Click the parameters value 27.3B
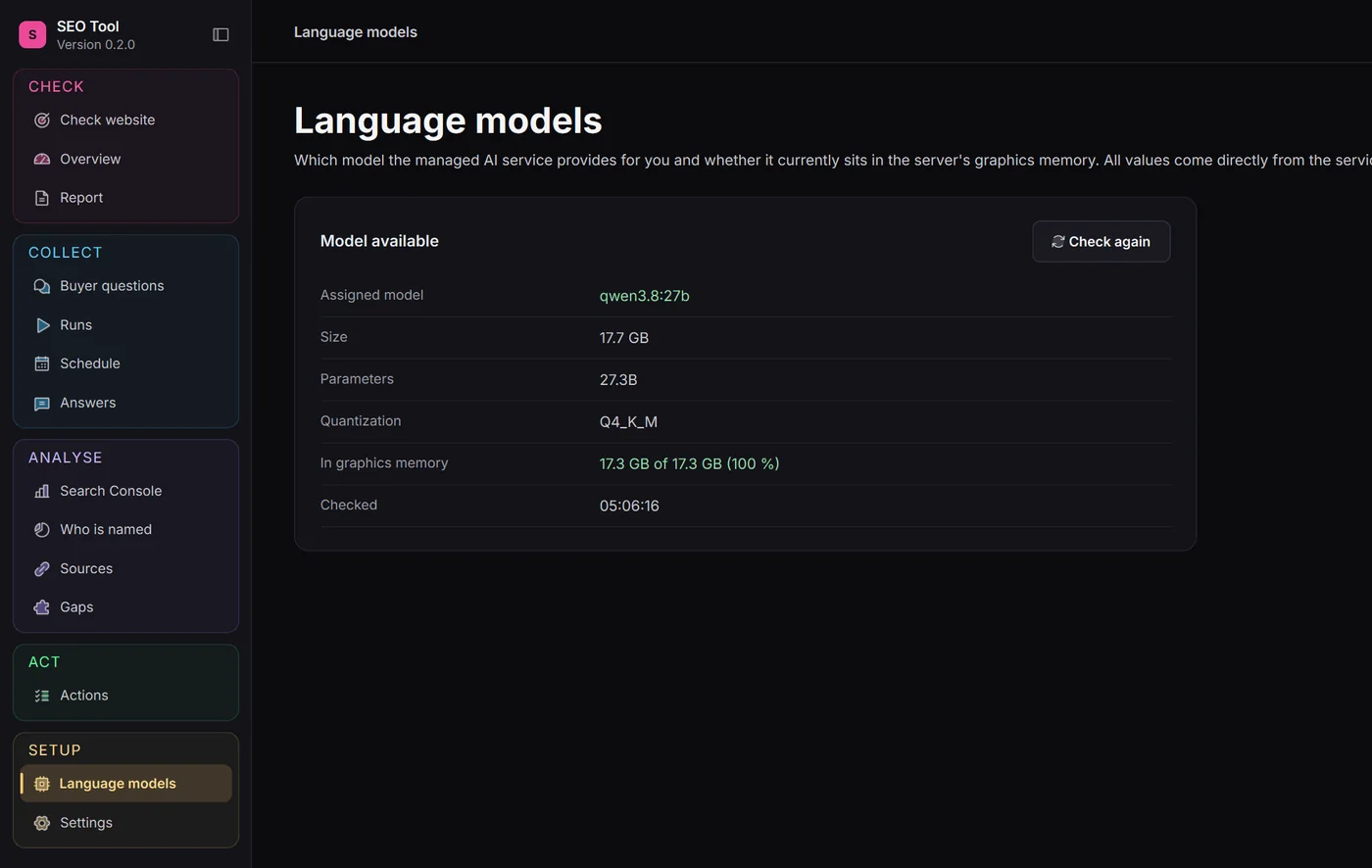This screenshot has width=1372, height=868. point(618,380)
